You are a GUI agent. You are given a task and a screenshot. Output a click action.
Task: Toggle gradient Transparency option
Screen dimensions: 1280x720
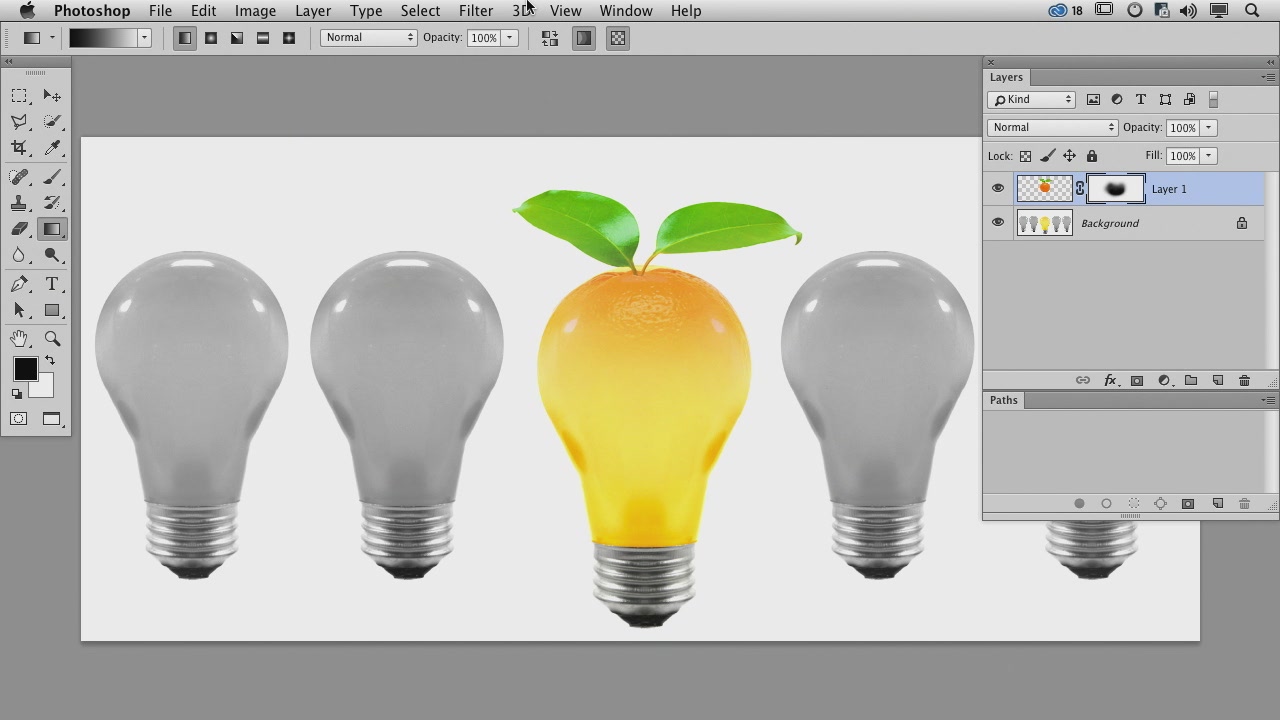(618, 38)
